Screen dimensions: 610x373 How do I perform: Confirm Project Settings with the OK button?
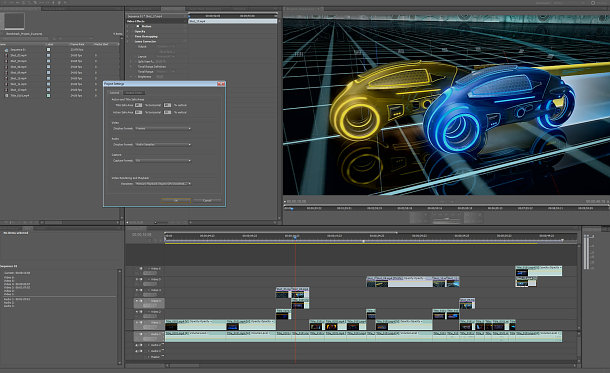coord(176,200)
